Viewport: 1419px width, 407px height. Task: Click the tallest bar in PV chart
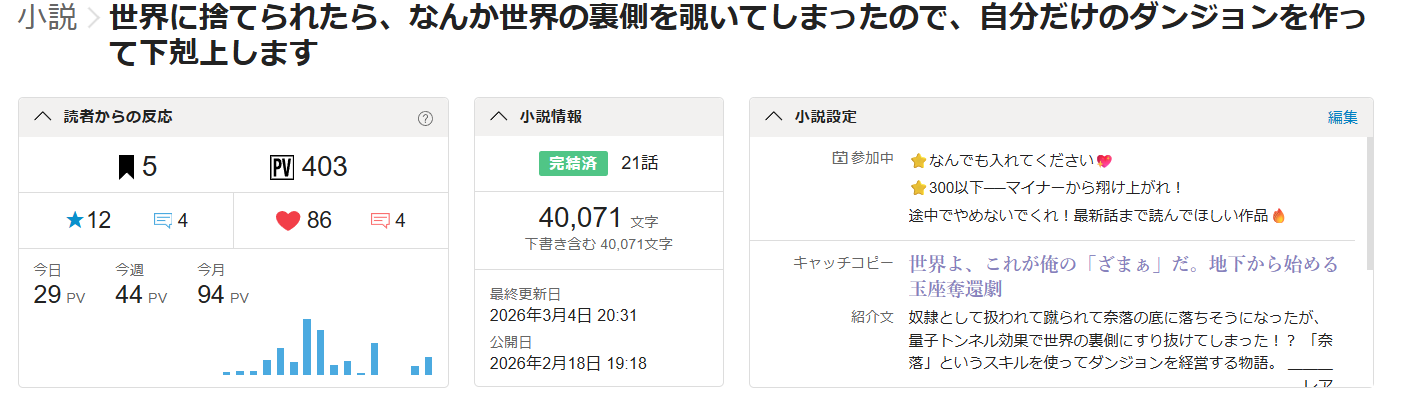click(308, 347)
